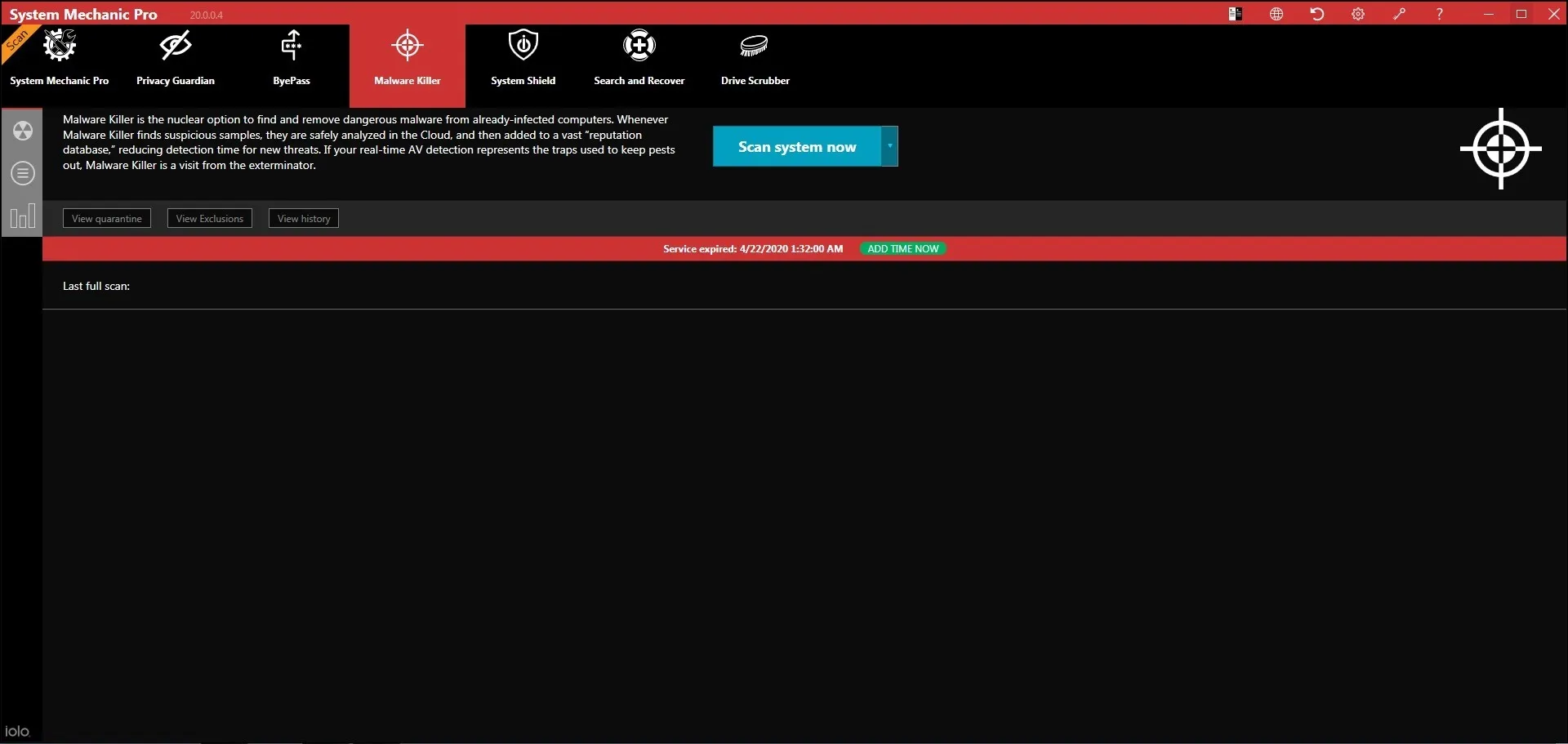Click the black-and-white document icon in title bar
The image size is (1568, 744).
point(1236,14)
